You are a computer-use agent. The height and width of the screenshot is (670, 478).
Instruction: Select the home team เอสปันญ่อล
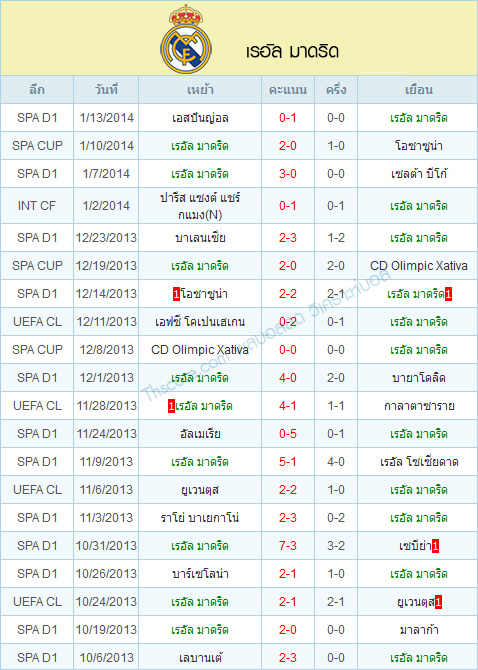coord(200,118)
